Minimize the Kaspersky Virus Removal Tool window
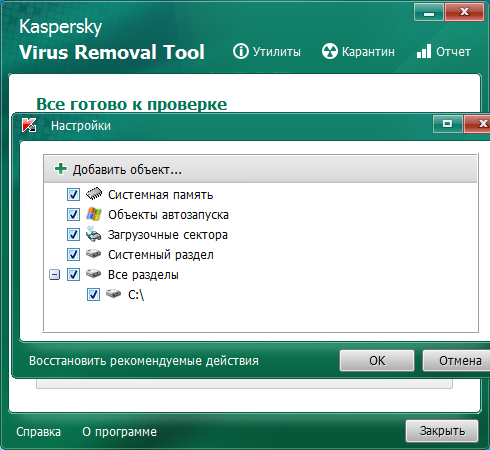Image resolution: width=490 pixels, height=450 pixels. tap(429, 12)
